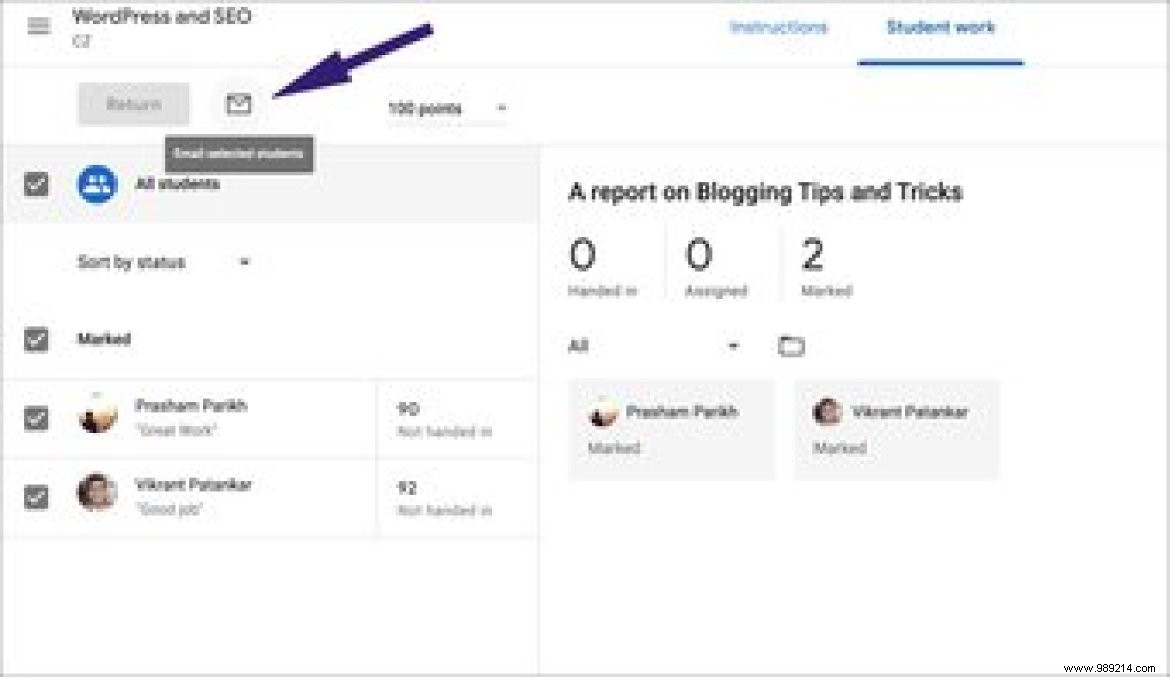Open the All submissions filter dropdown
The height and width of the screenshot is (677, 1170).
tap(733, 345)
